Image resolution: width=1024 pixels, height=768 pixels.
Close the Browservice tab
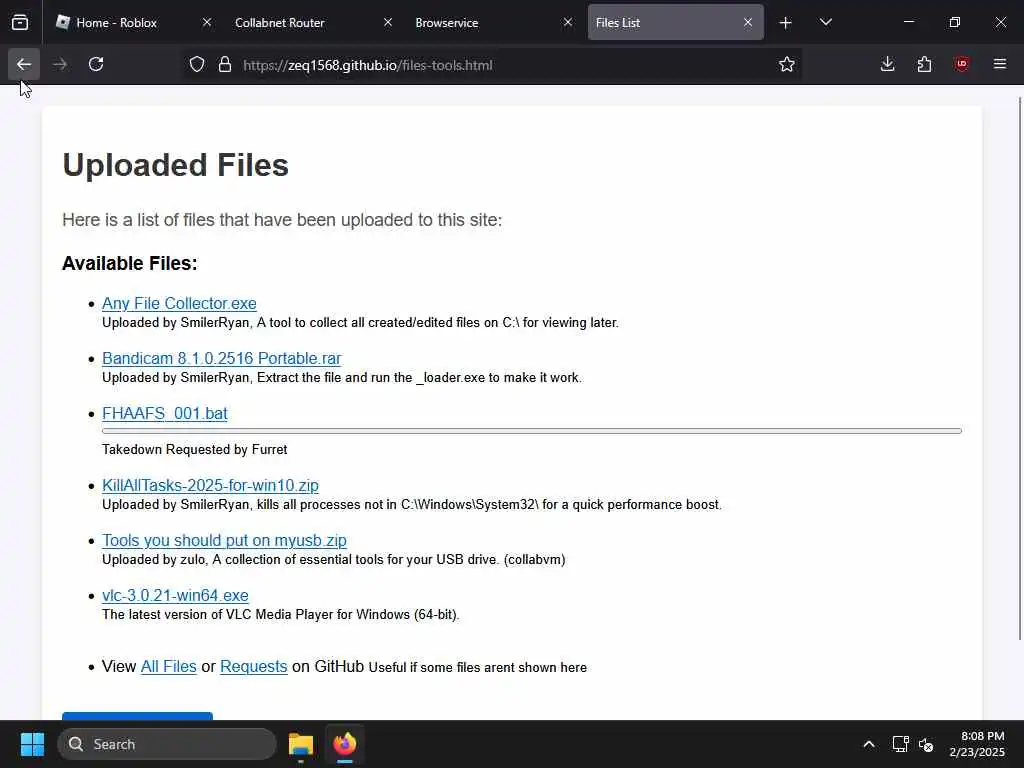pyautogui.click(x=568, y=22)
